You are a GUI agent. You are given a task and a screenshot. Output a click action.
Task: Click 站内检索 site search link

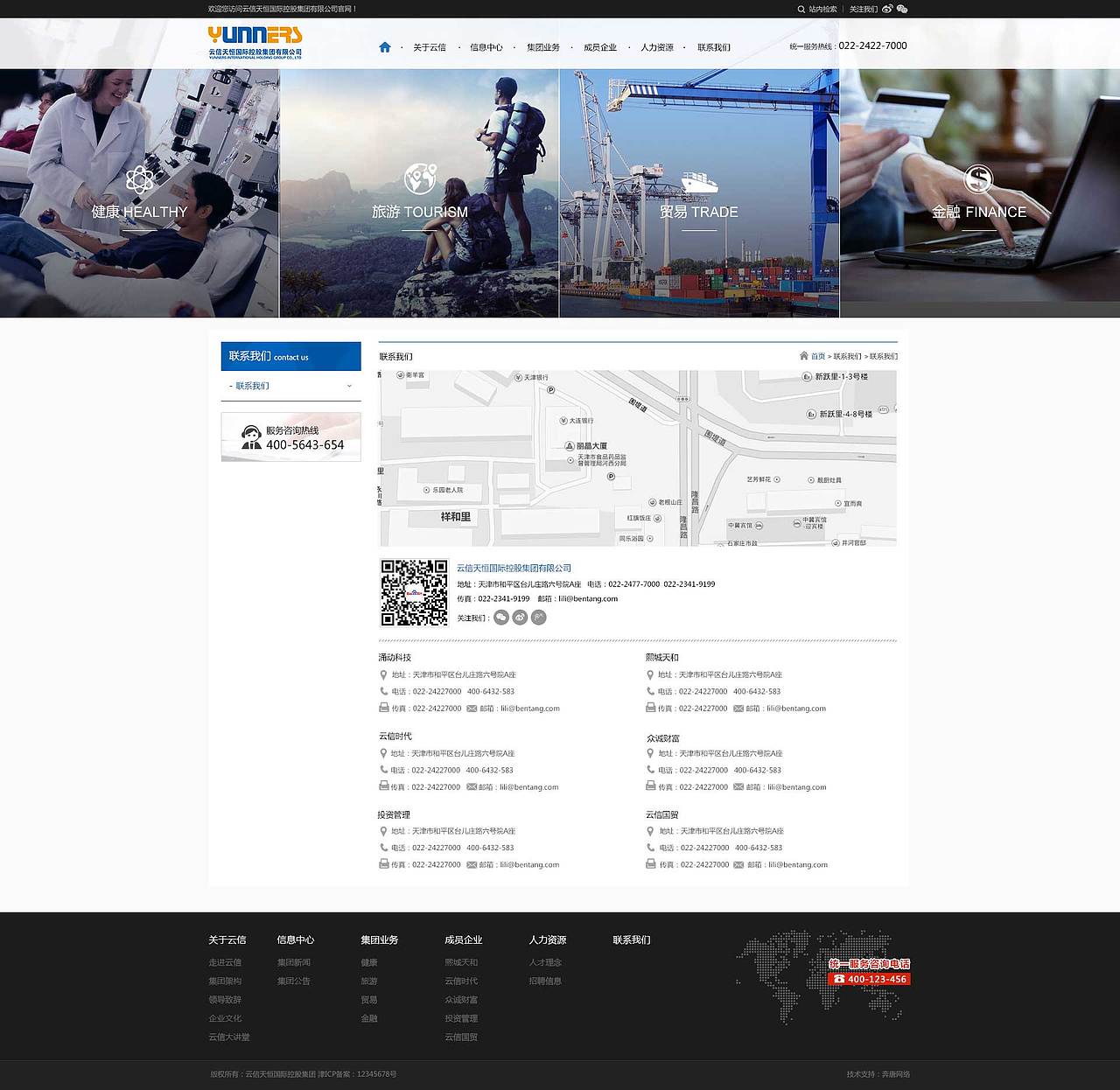pyautogui.click(x=822, y=9)
